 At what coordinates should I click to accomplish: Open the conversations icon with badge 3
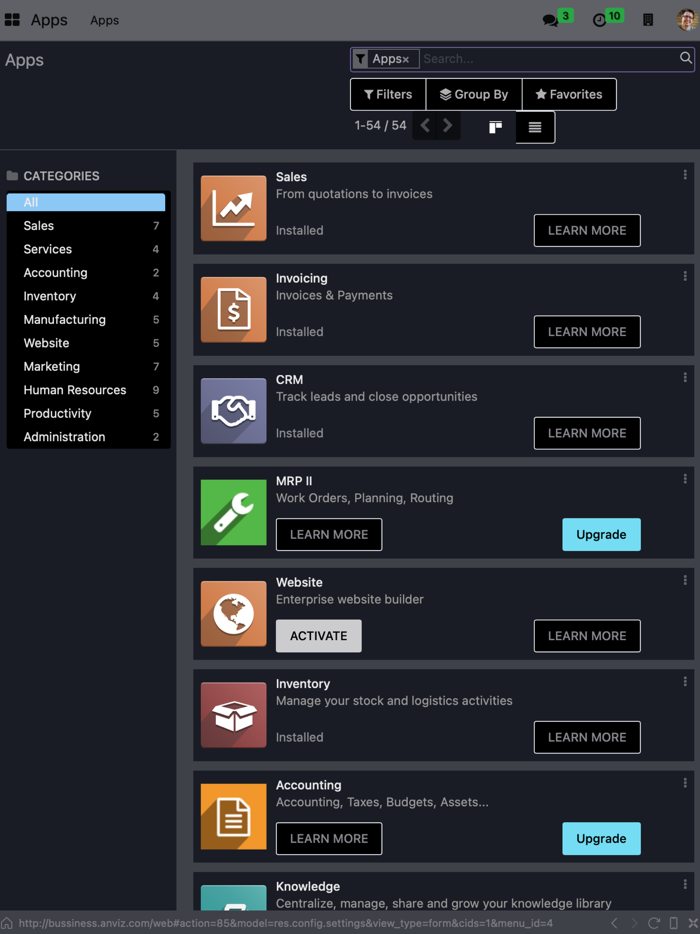550,20
